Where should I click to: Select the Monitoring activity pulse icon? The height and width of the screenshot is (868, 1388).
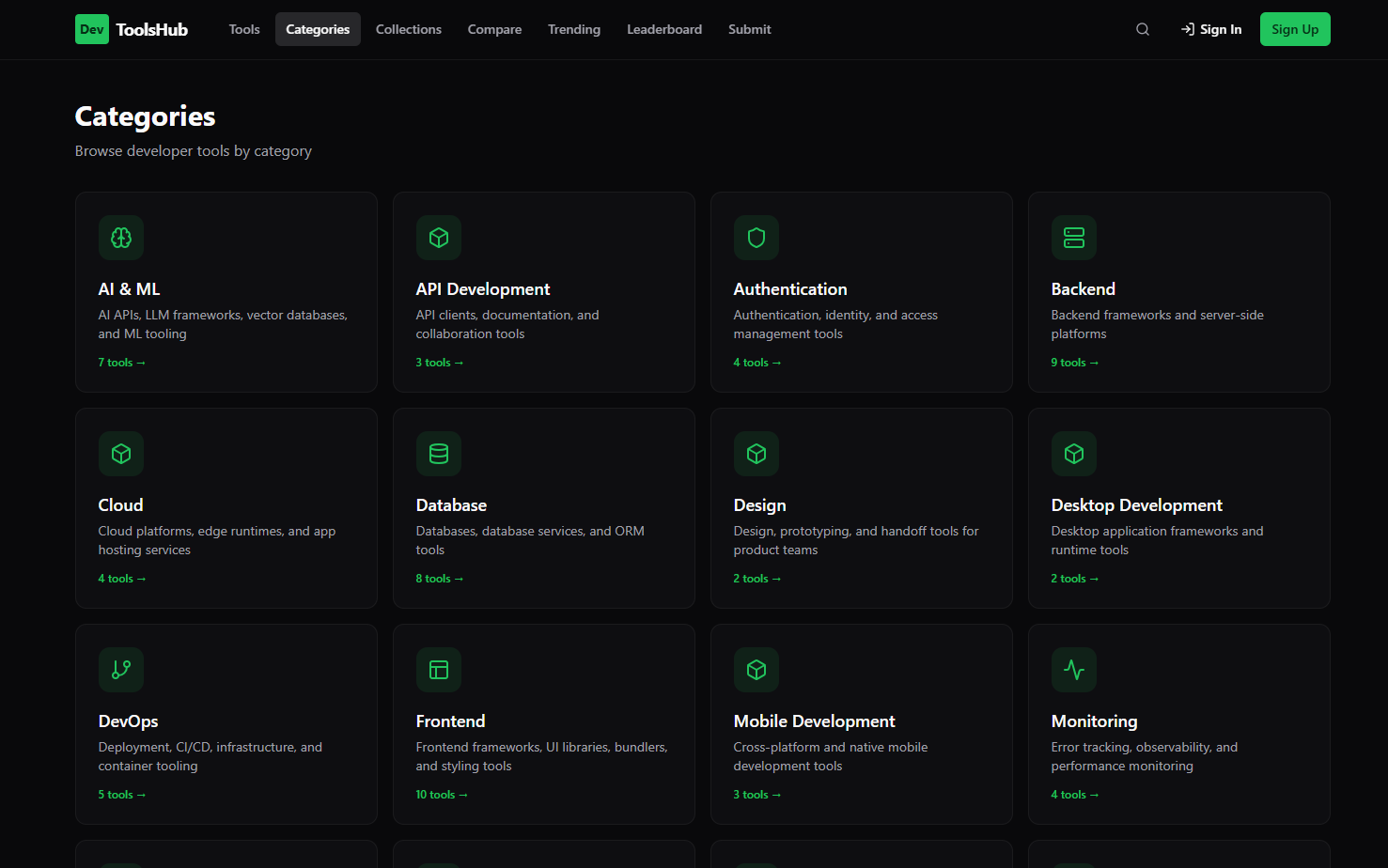pyautogui.click(x=1074, y=670)
